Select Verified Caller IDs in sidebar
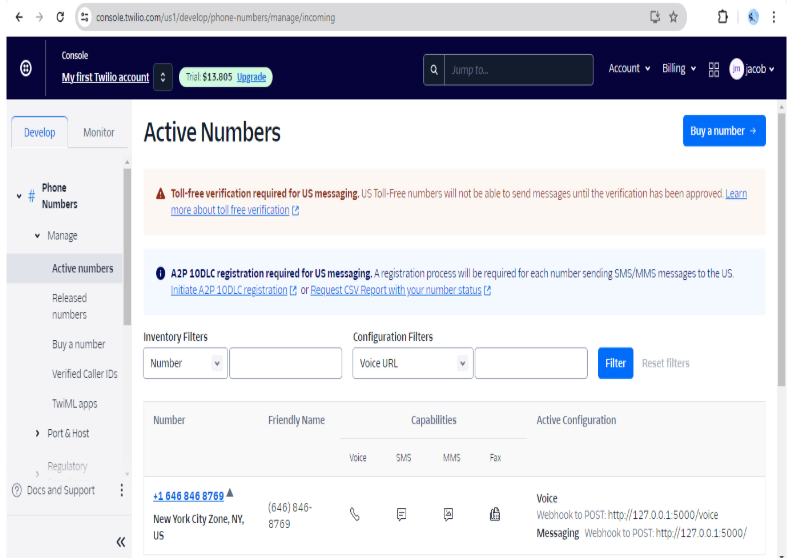Image resolution: width=789 pixels, height=558 pixels. (x=84, y=374)
